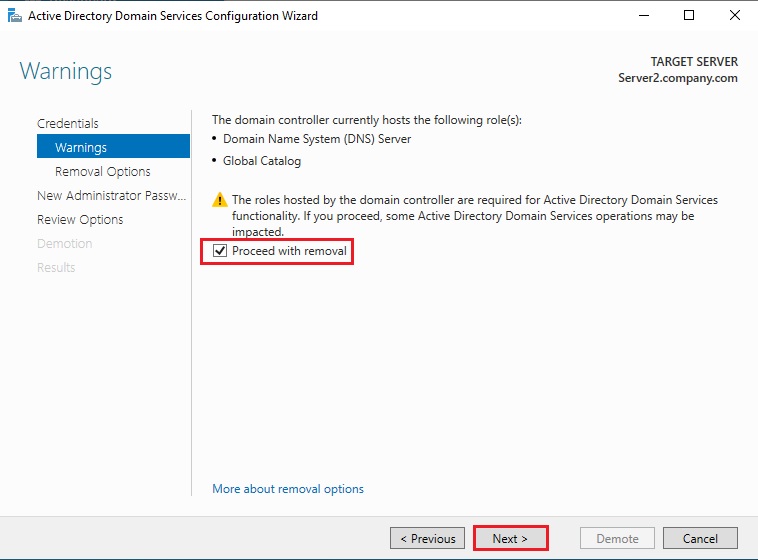
Task: Jump to the Review Options step
Action: click(80, 219)
